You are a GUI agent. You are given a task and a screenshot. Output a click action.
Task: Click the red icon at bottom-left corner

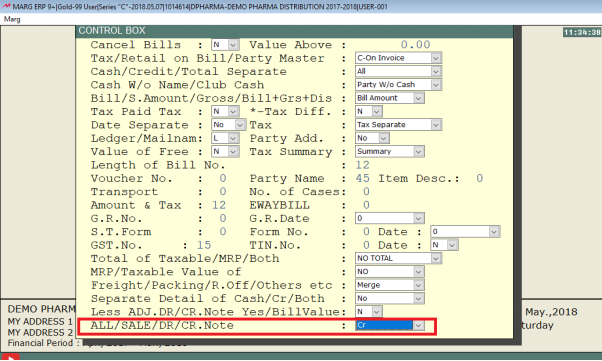coord(10,358)
